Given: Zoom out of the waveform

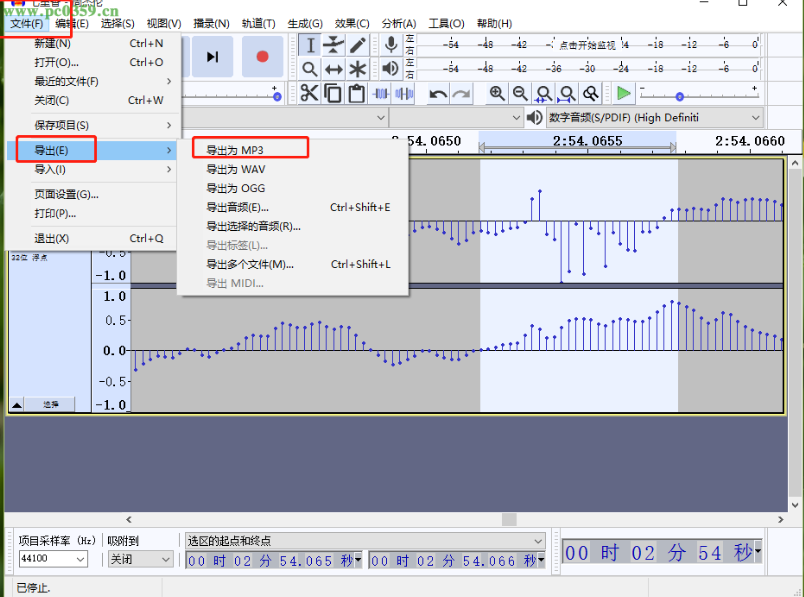Looking at the screenshot, I should 520,94.
